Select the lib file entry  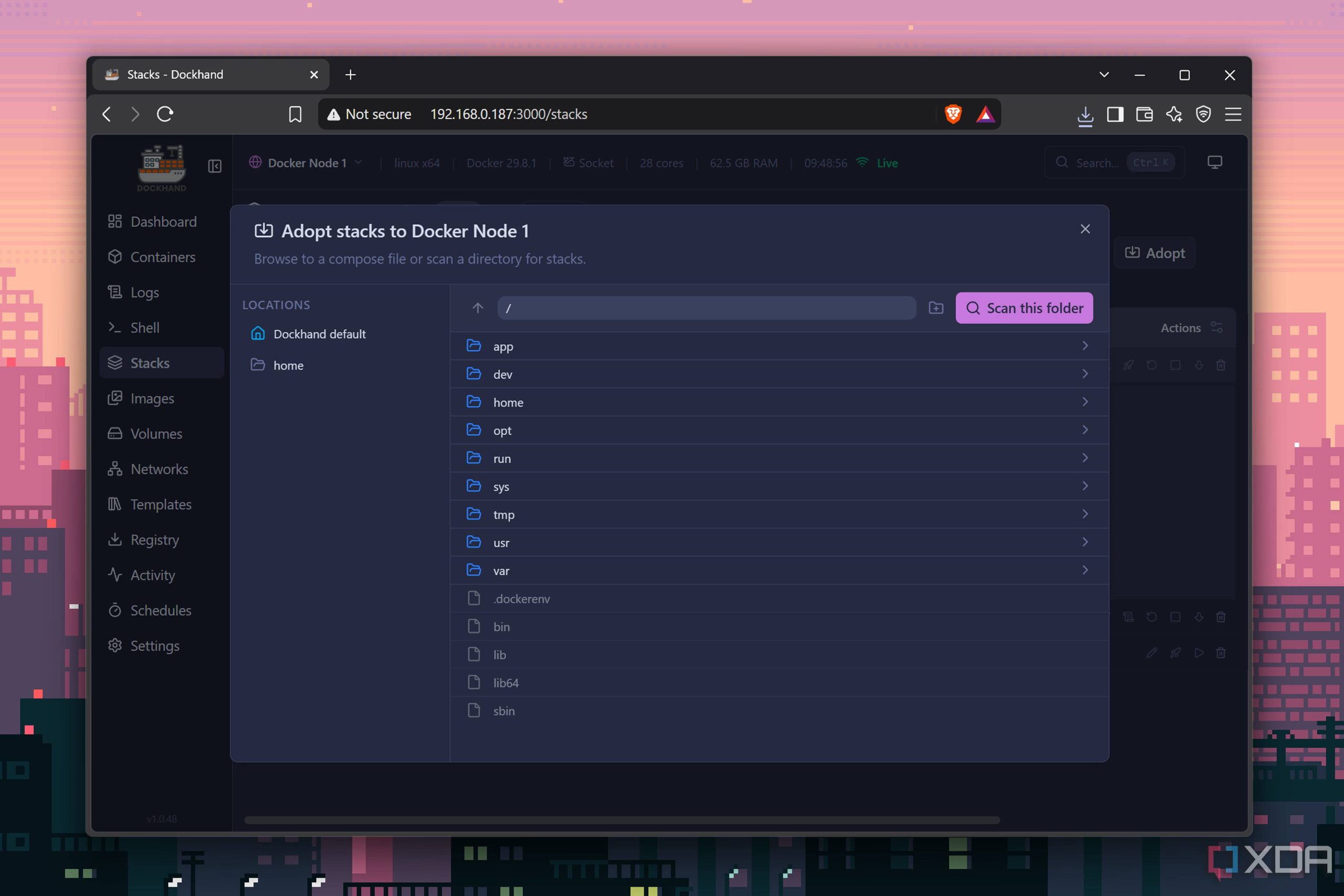pyautogui.click(x=780, y=655)
